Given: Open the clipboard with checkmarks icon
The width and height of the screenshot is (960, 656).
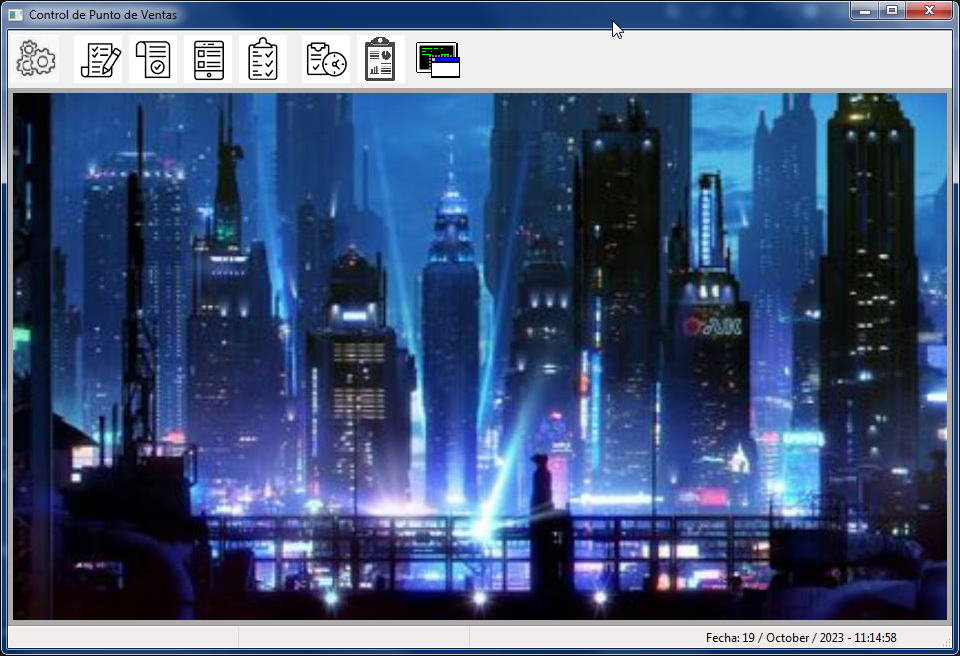Looking at the screenshot, I should pyautogui.click(x=263, y=59).
